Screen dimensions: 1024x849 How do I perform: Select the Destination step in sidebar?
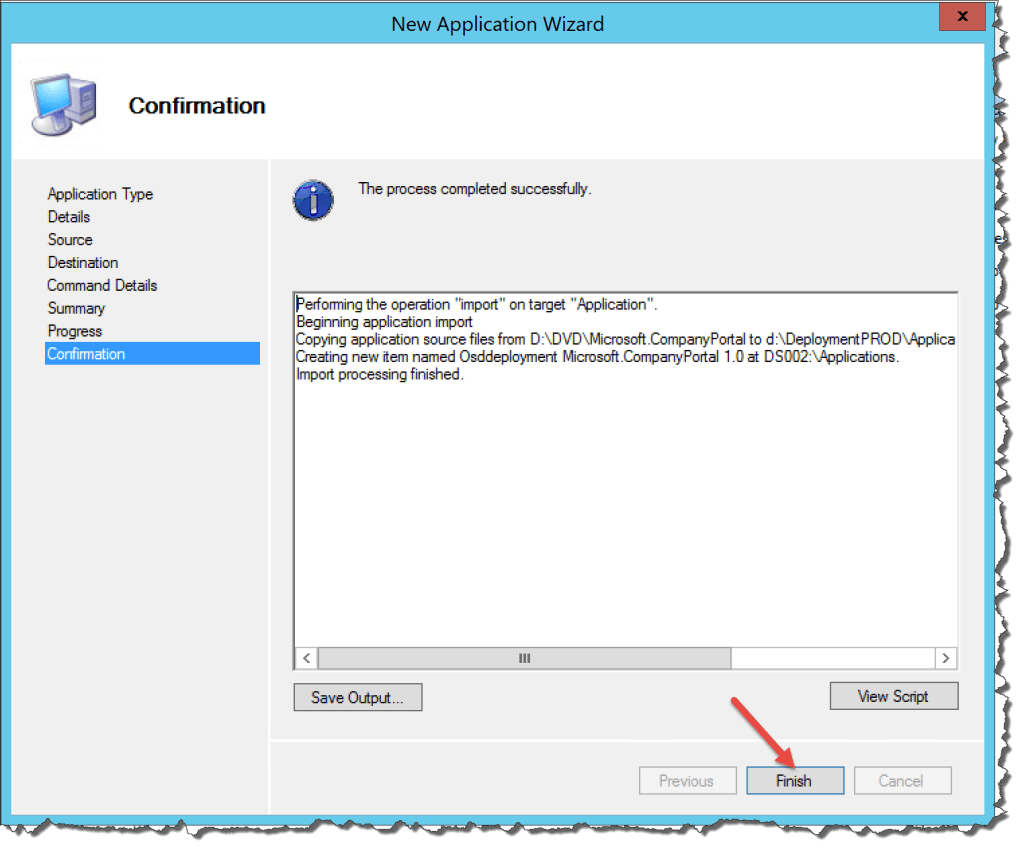click(83, 262)
